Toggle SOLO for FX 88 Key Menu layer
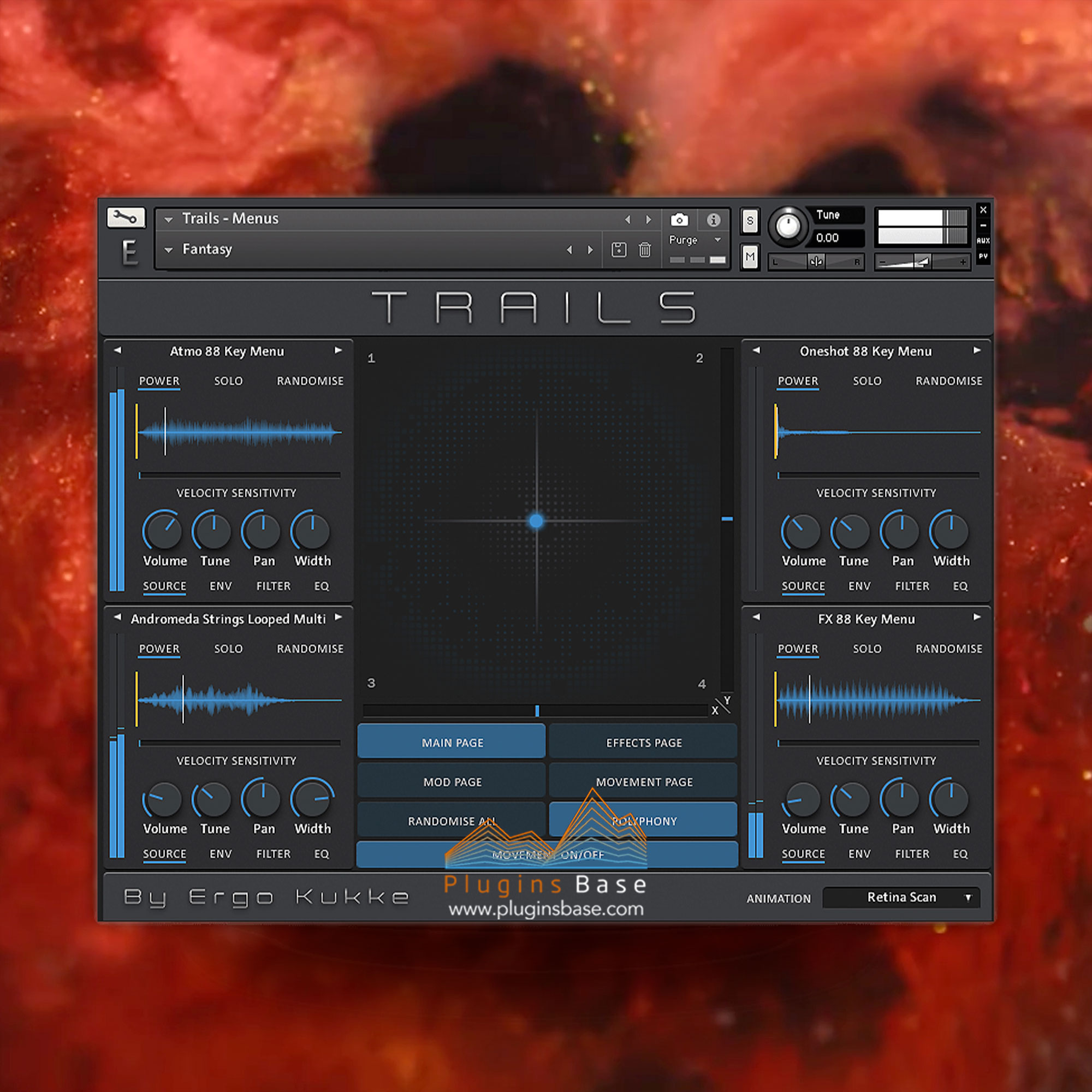This screenshot has width=1092, height=1092. [867, 649]
